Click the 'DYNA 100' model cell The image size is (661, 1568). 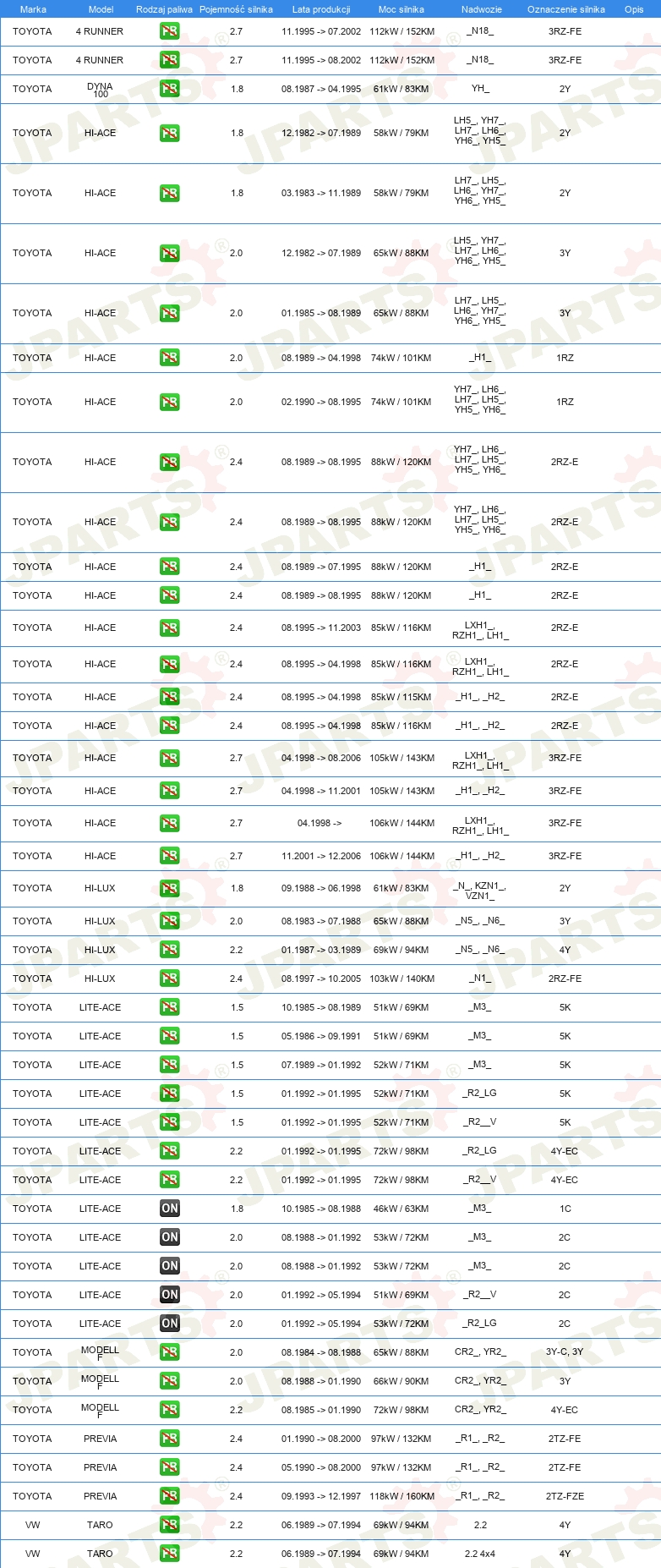click(100, 90)
